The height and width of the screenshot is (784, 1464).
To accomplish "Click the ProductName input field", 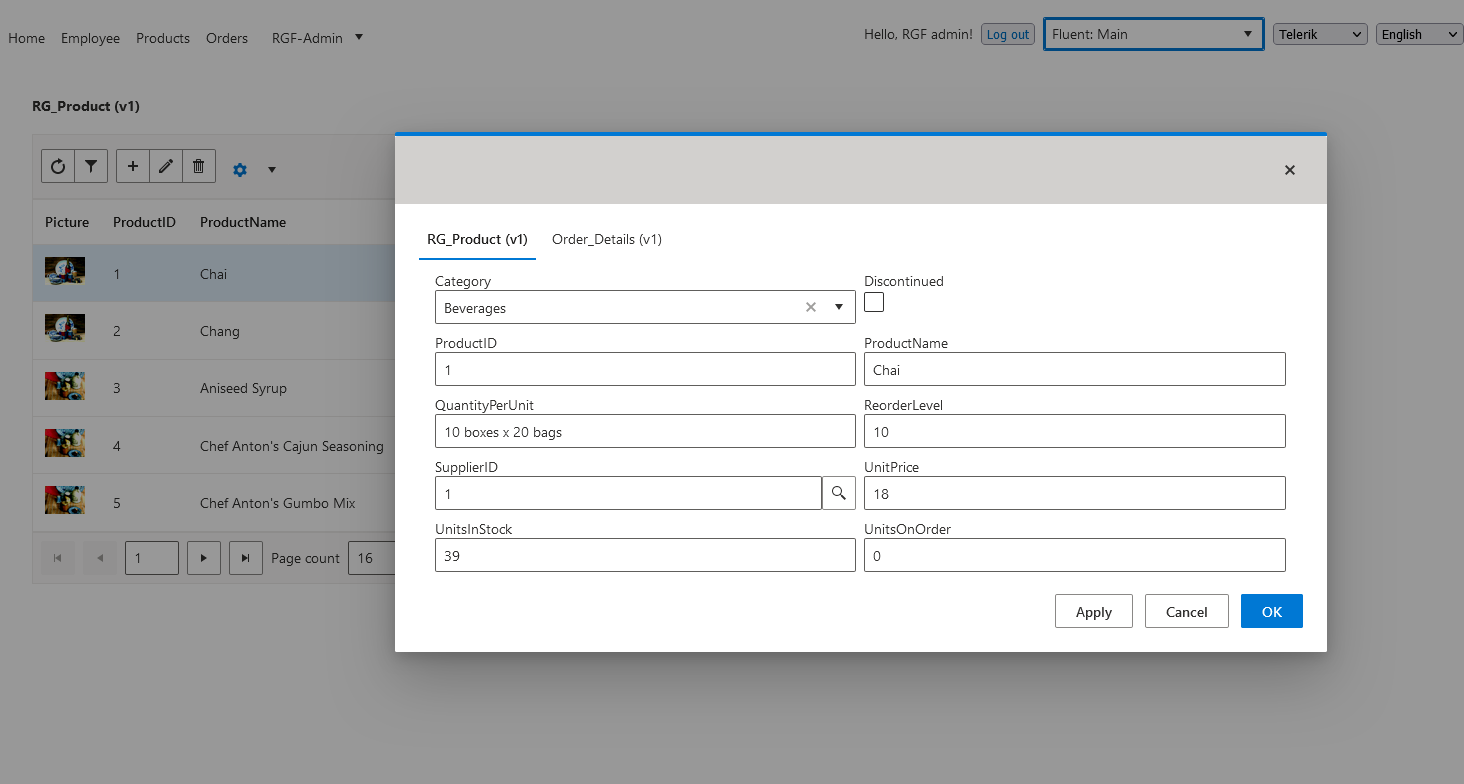I will [1074, 370].
